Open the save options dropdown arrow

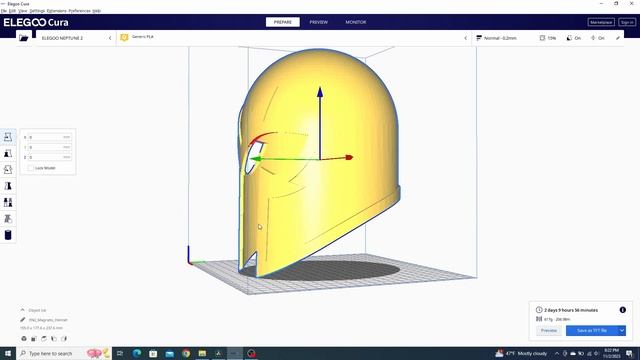click(x=622, y=331)
